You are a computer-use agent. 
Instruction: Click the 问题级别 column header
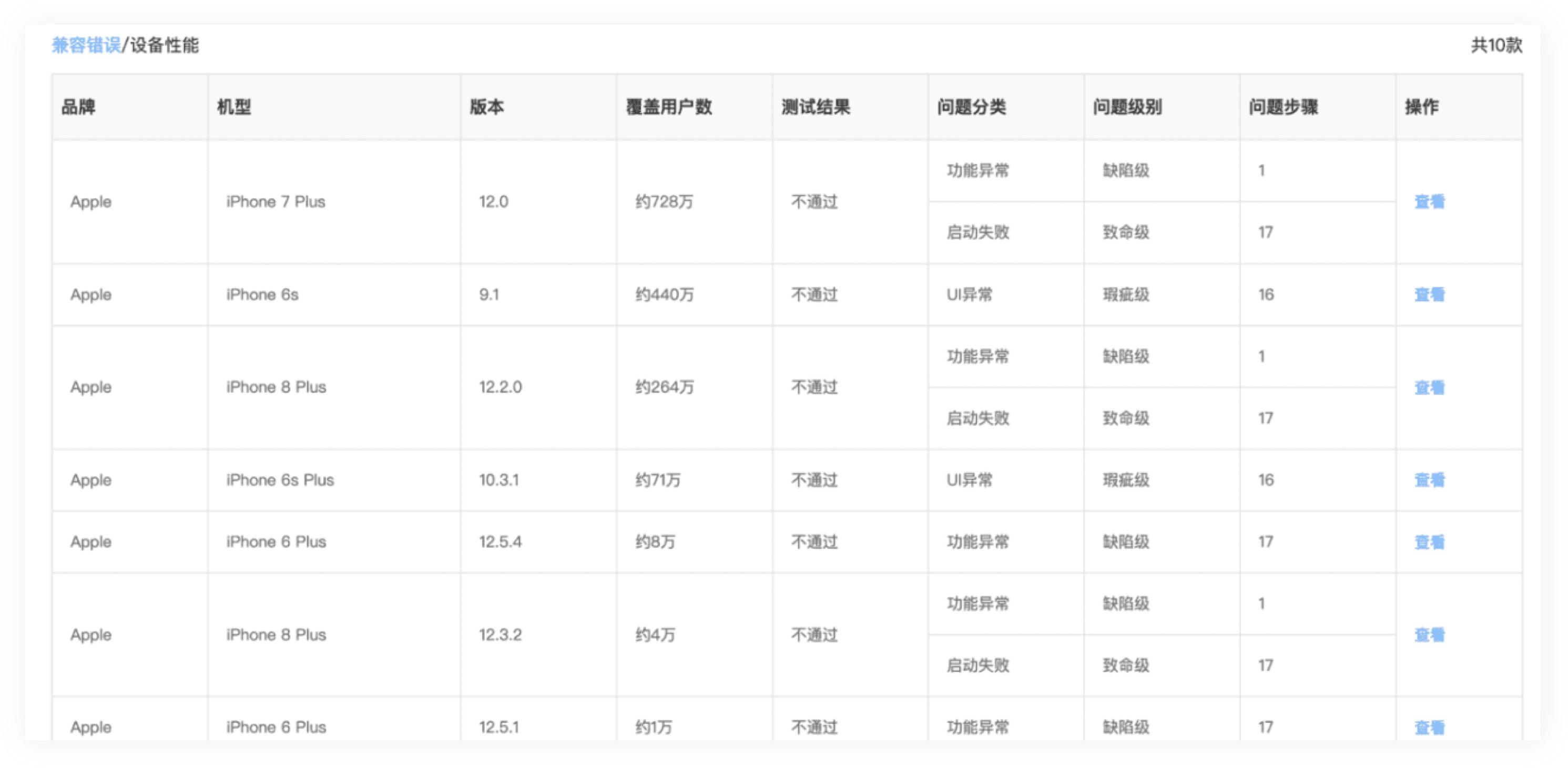pos(1127,107)
